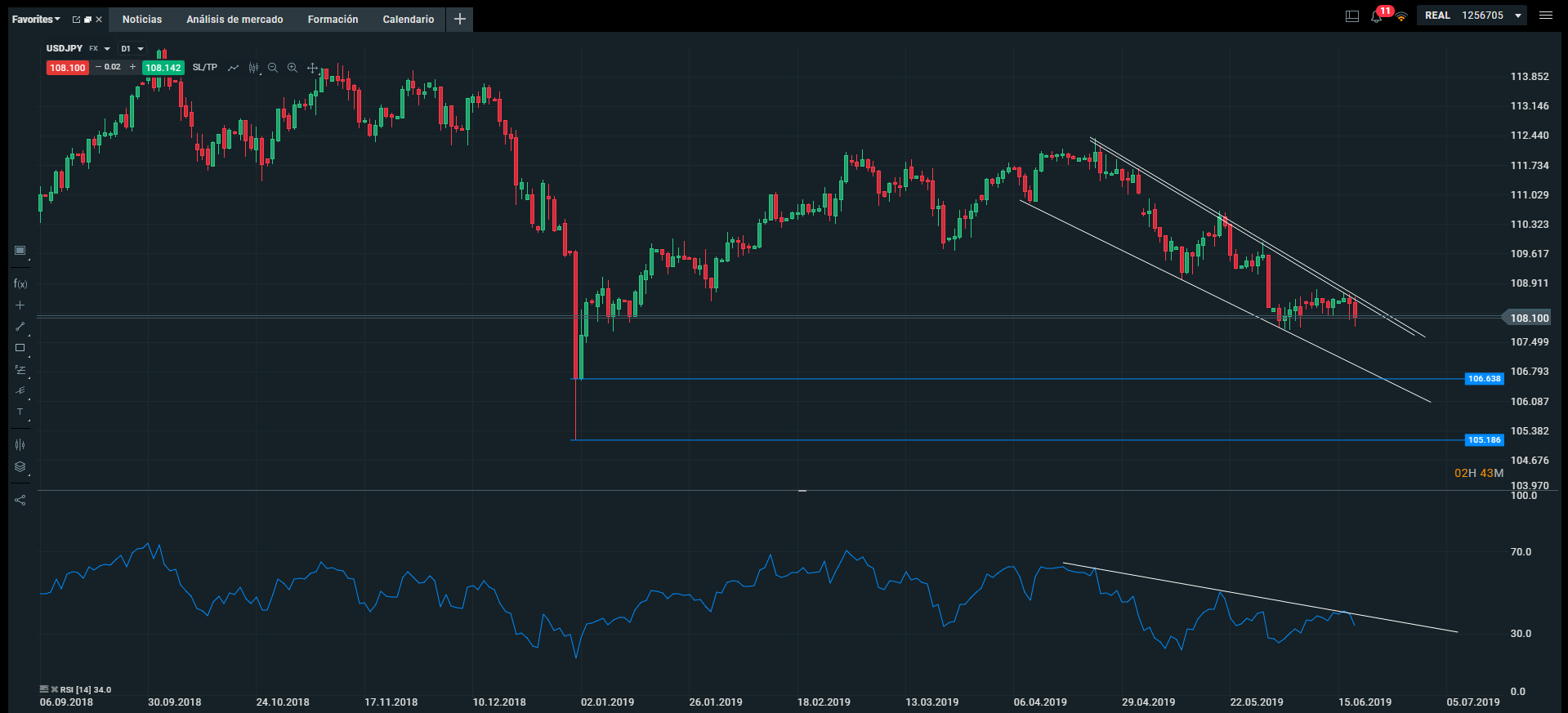
Task: Toggle the screen layout panel icon
Action: (x=1352, y=16)
